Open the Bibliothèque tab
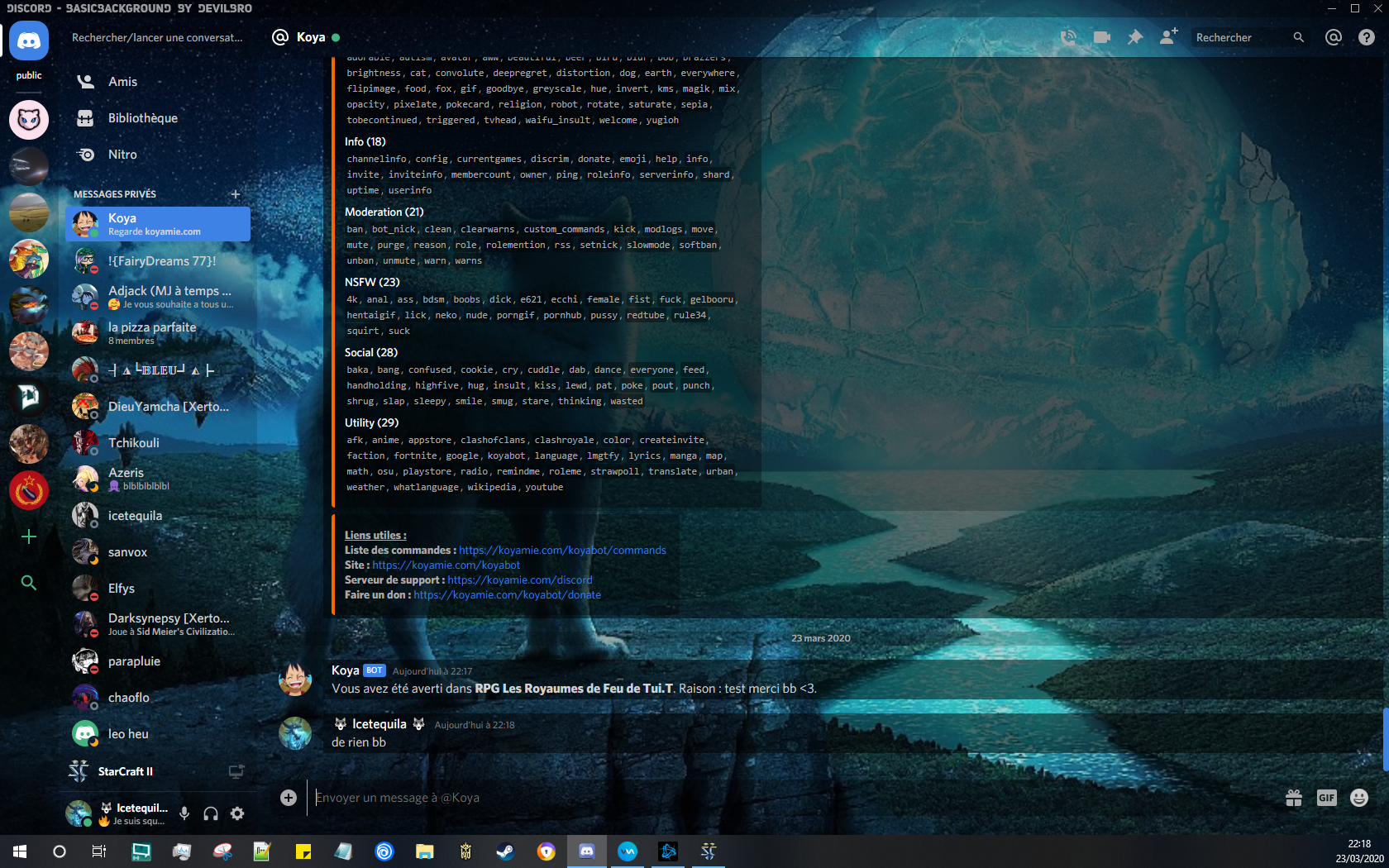Viewport: 1389px width, 868px height. point(142,118)
